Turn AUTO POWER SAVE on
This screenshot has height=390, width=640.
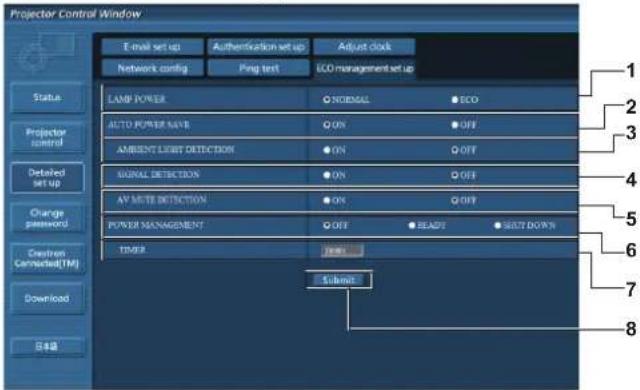coord(327,125)
